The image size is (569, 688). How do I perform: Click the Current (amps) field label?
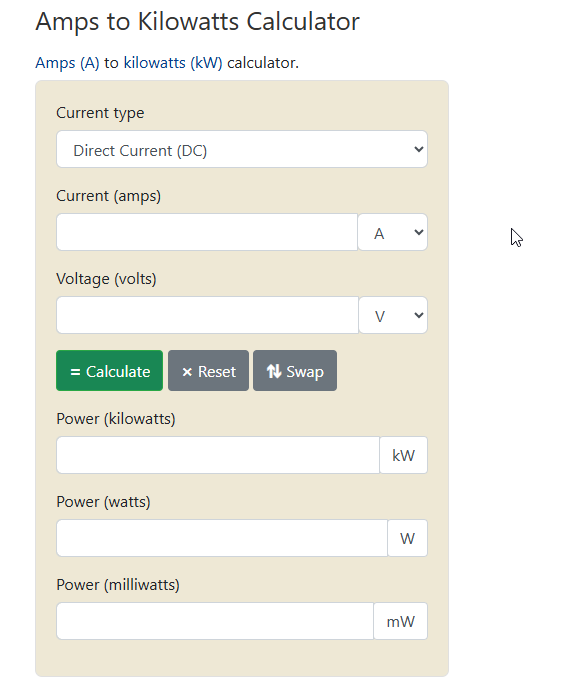[x=108, y=196]
